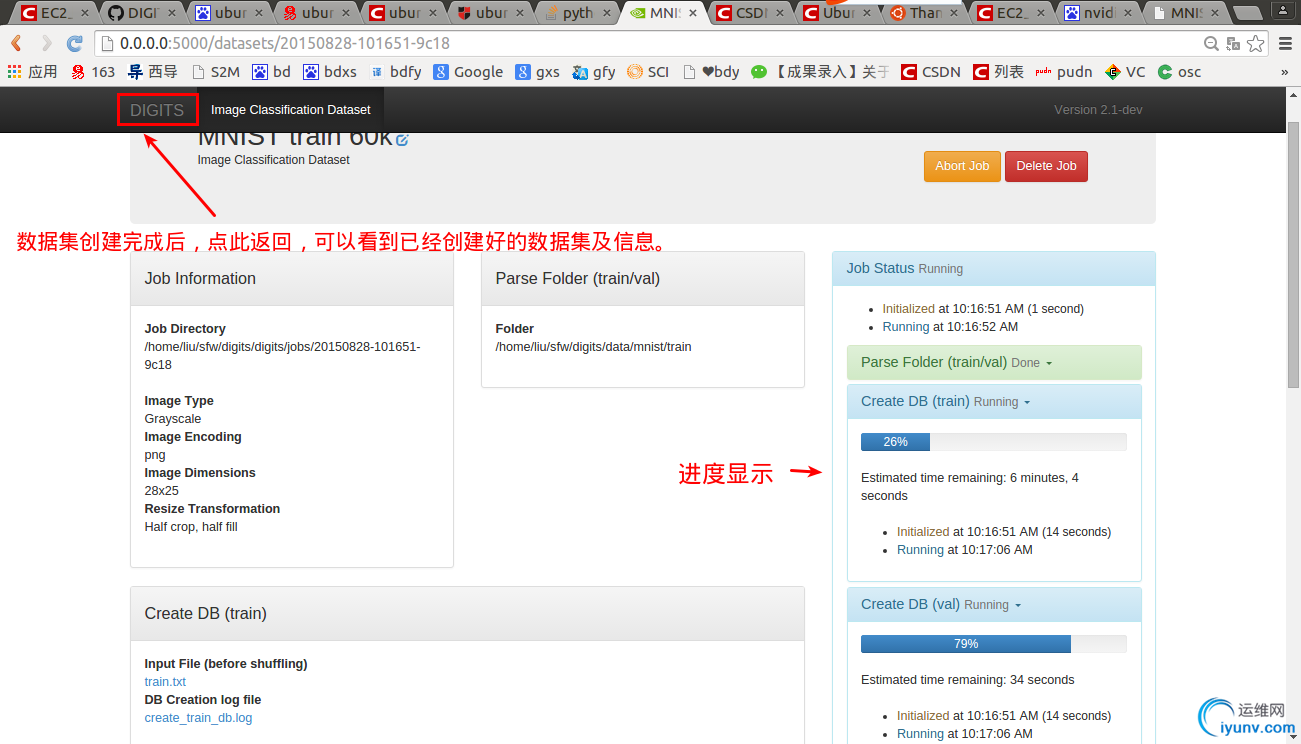Open Image Classification Dataset in navbar
Viewport: 1301px width, 744px height.
(290, 110)
